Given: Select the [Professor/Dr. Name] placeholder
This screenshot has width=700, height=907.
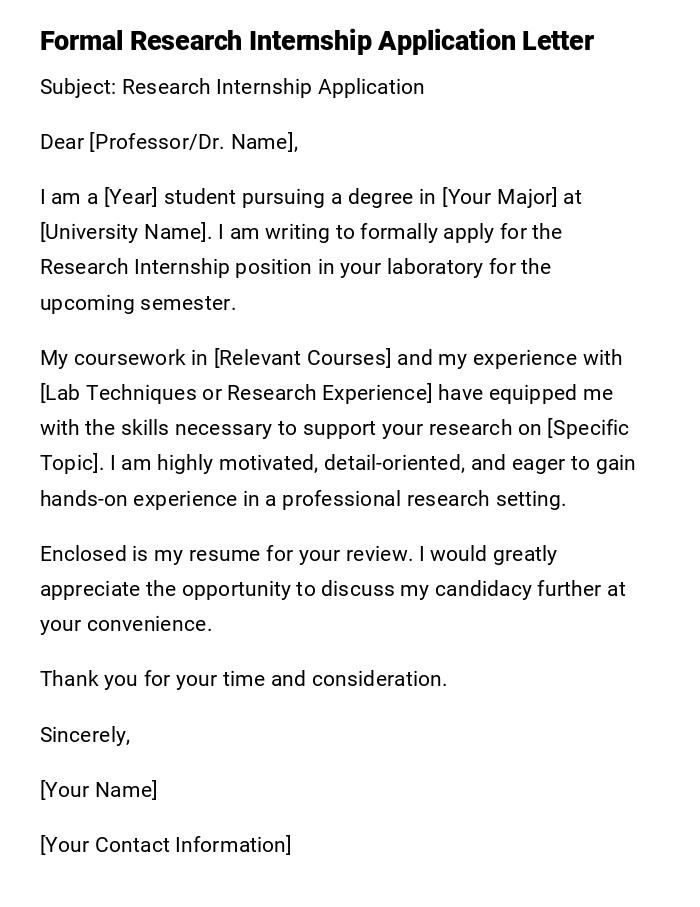Looking at the screenshot, I should click(193, 142).
